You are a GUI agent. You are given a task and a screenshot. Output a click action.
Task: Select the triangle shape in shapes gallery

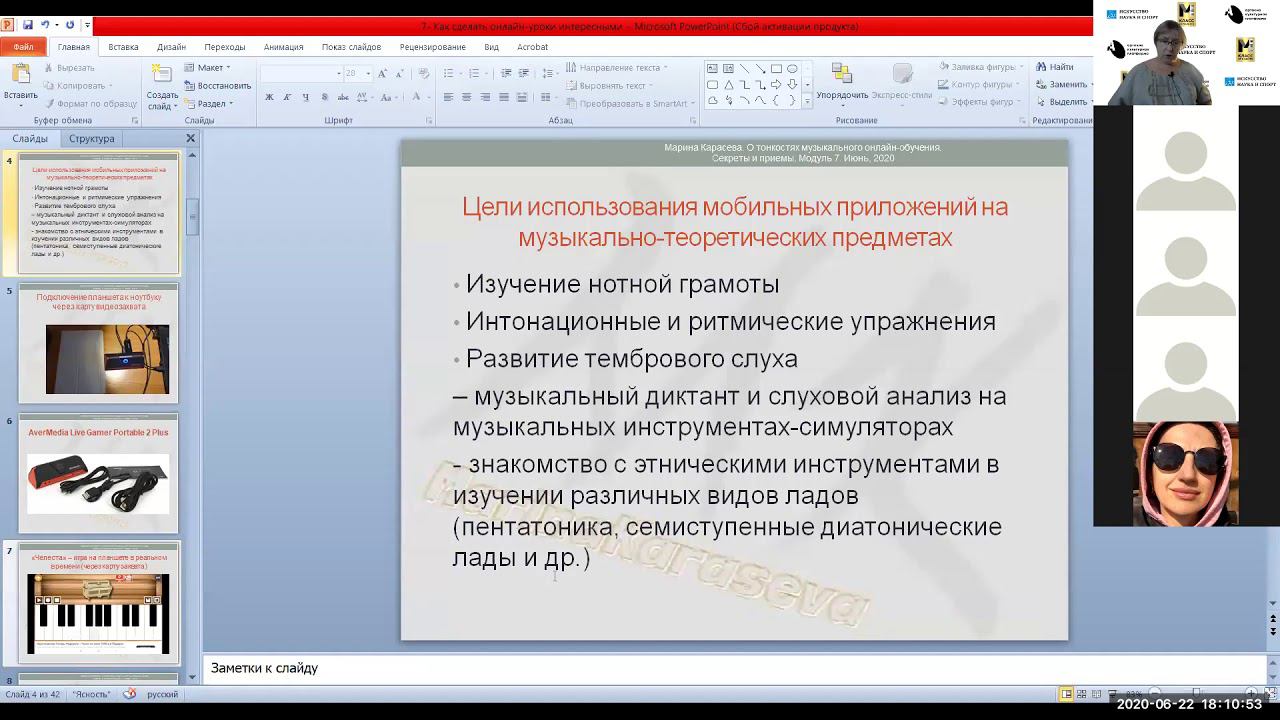pos(728,85)
